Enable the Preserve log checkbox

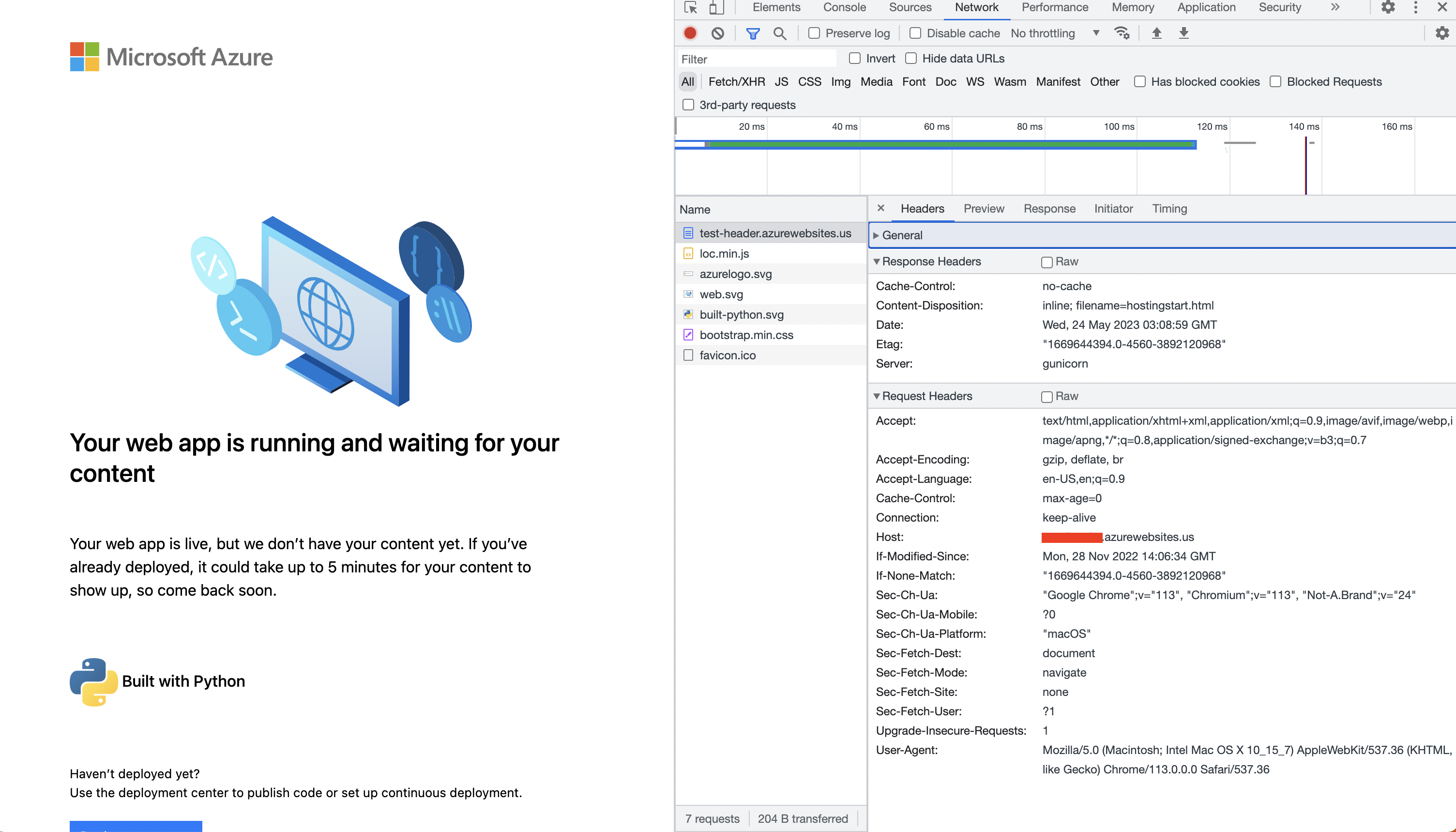pyautogui.click(x=814, y=33)
